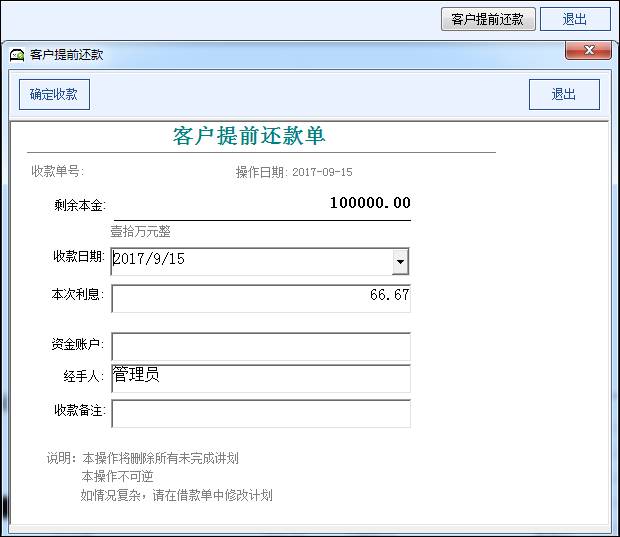Image resolution: width=620 pixels, height=537 pixels.
Task: Click the 壹拾万元整 amount-in-words text
Action: click(x=140, y=231)
